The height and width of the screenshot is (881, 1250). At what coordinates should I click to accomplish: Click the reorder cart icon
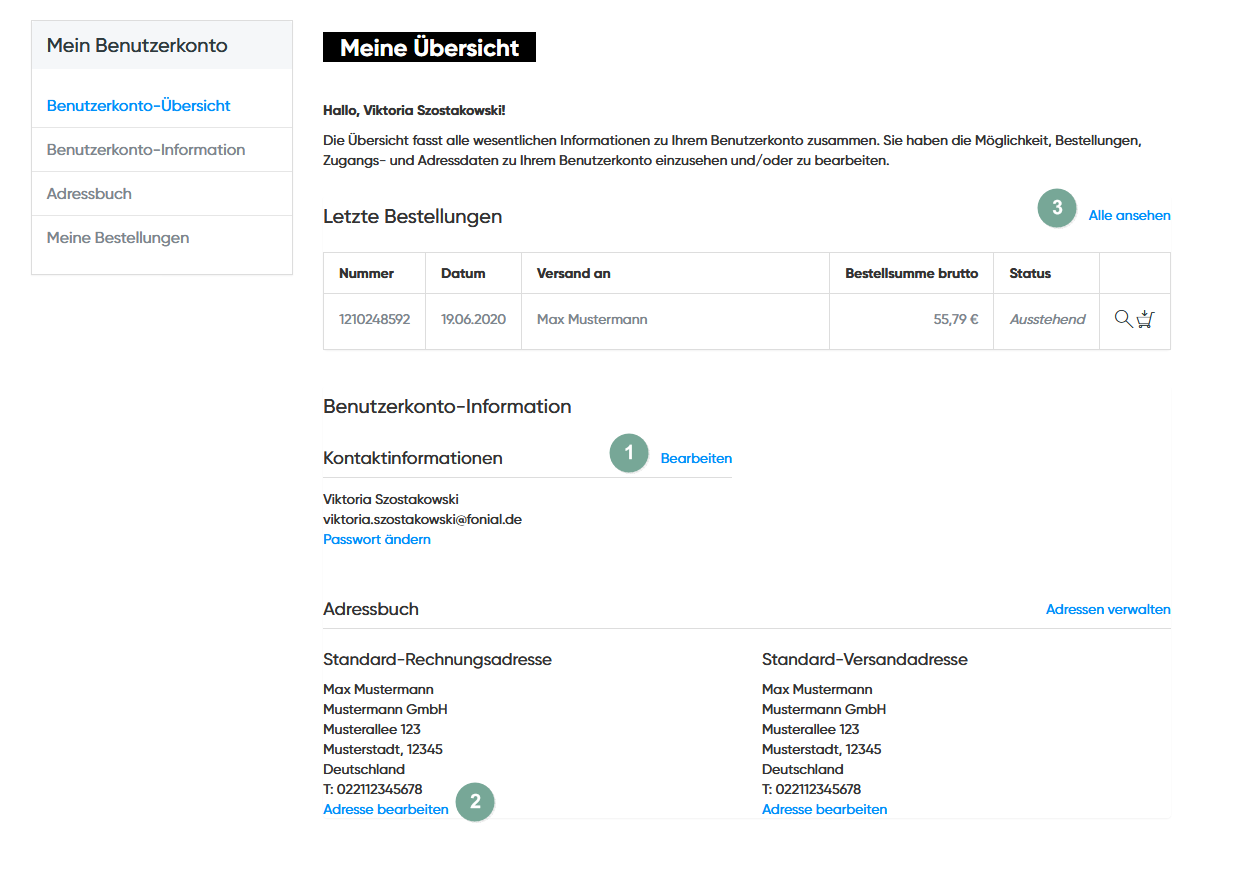click(1146, 319)
